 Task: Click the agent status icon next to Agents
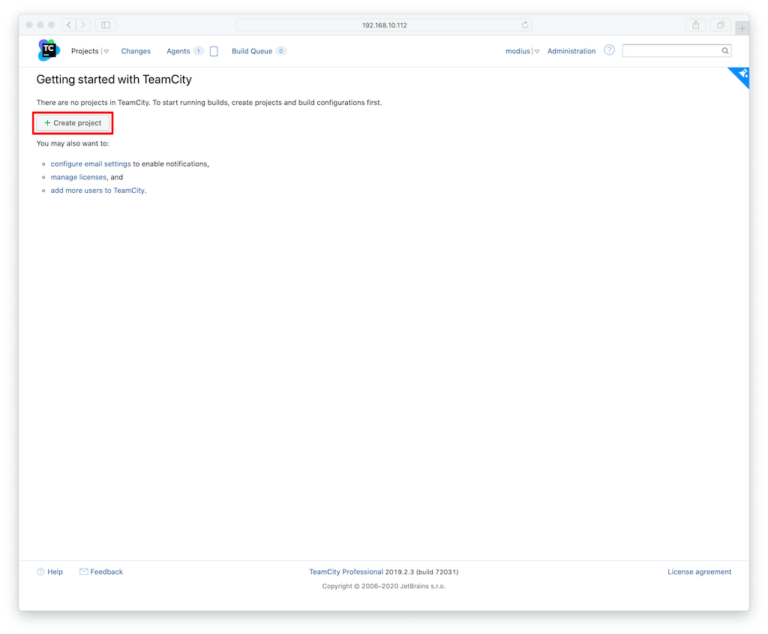pos(214,51)
